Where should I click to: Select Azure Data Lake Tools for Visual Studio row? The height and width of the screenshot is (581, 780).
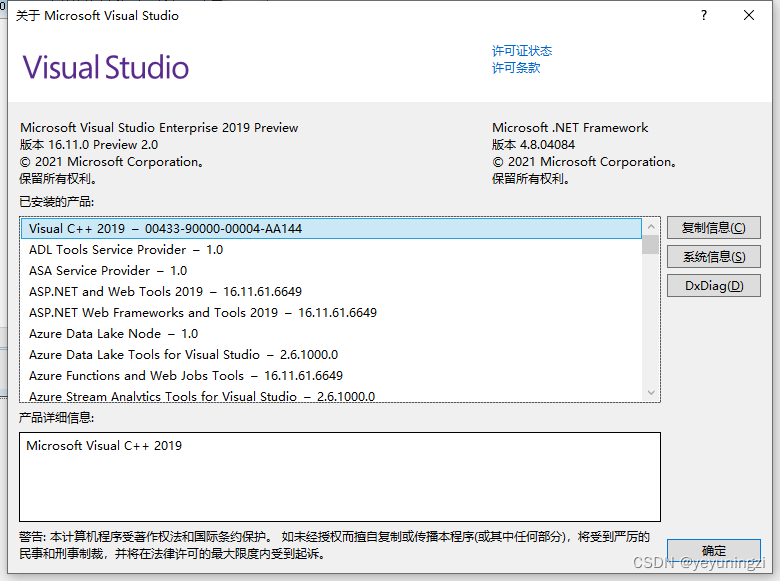tap(331, 354)
